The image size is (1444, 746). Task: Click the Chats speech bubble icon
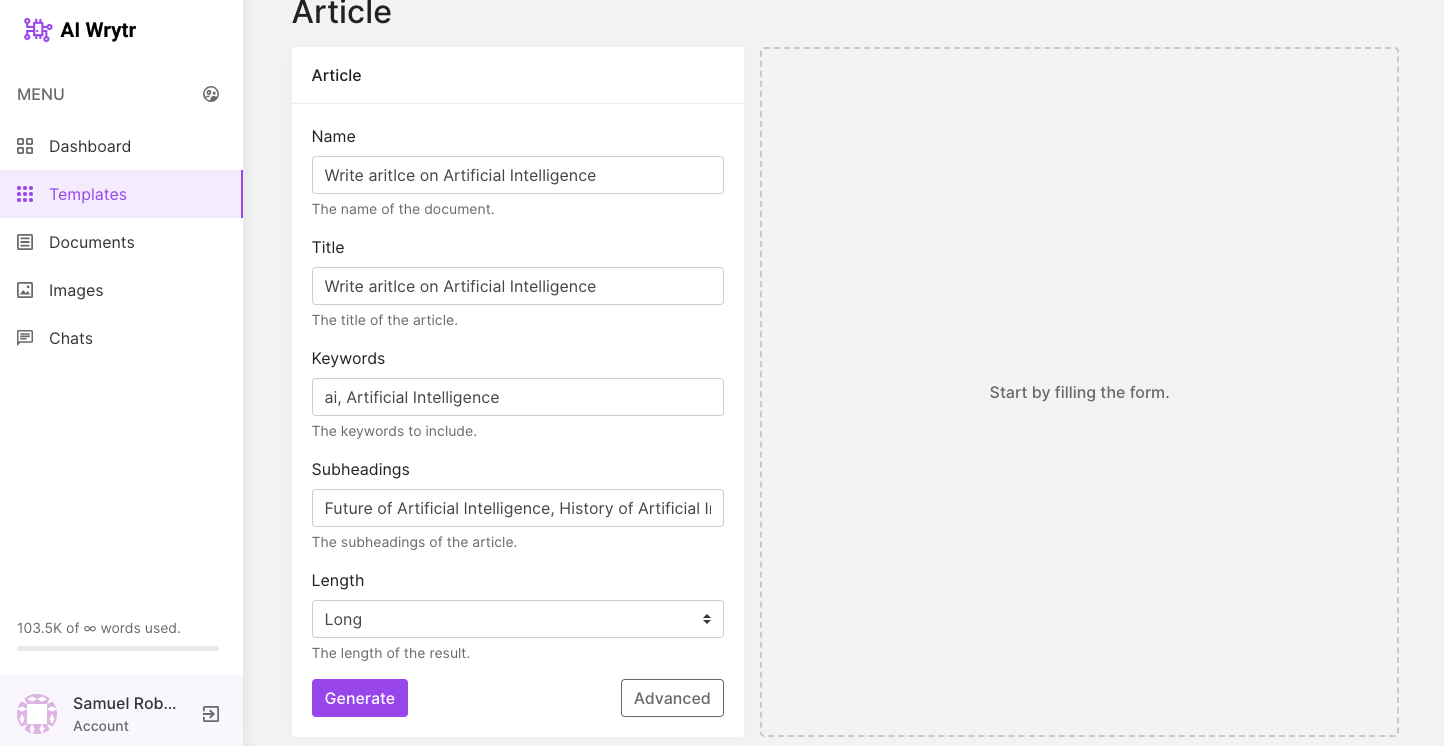[x=25, y=338]
